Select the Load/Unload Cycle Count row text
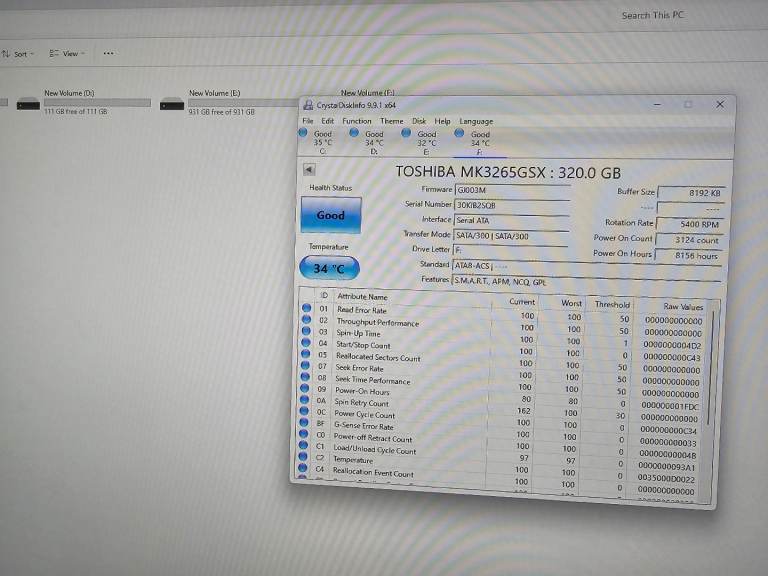Viewport: 768px width, 576px height. pyautogui.click(x=375, y=450)
